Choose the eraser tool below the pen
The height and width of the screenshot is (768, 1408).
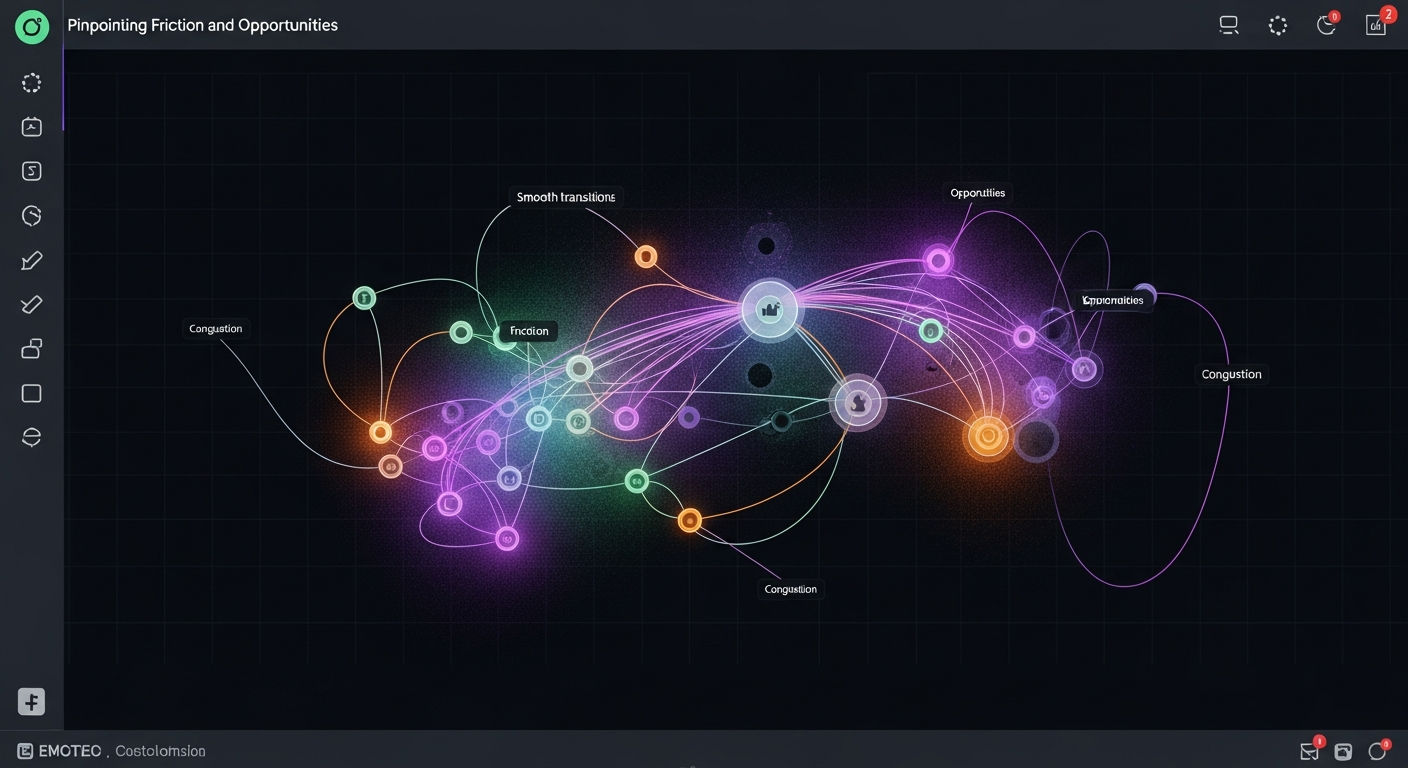point(31,305)
